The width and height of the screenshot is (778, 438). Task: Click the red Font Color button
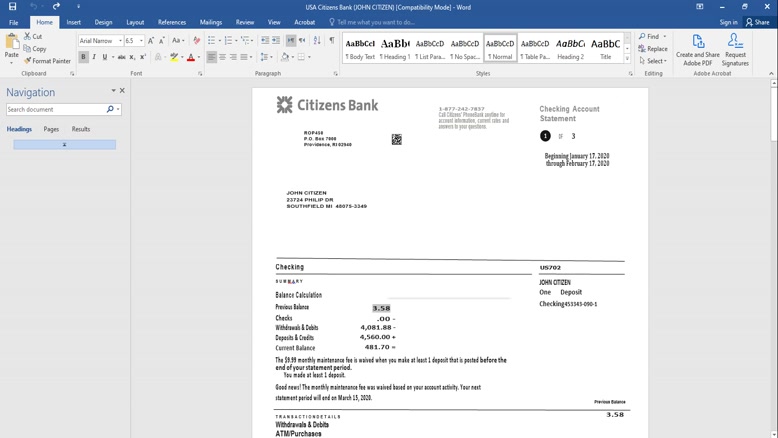tap(191, 57)
